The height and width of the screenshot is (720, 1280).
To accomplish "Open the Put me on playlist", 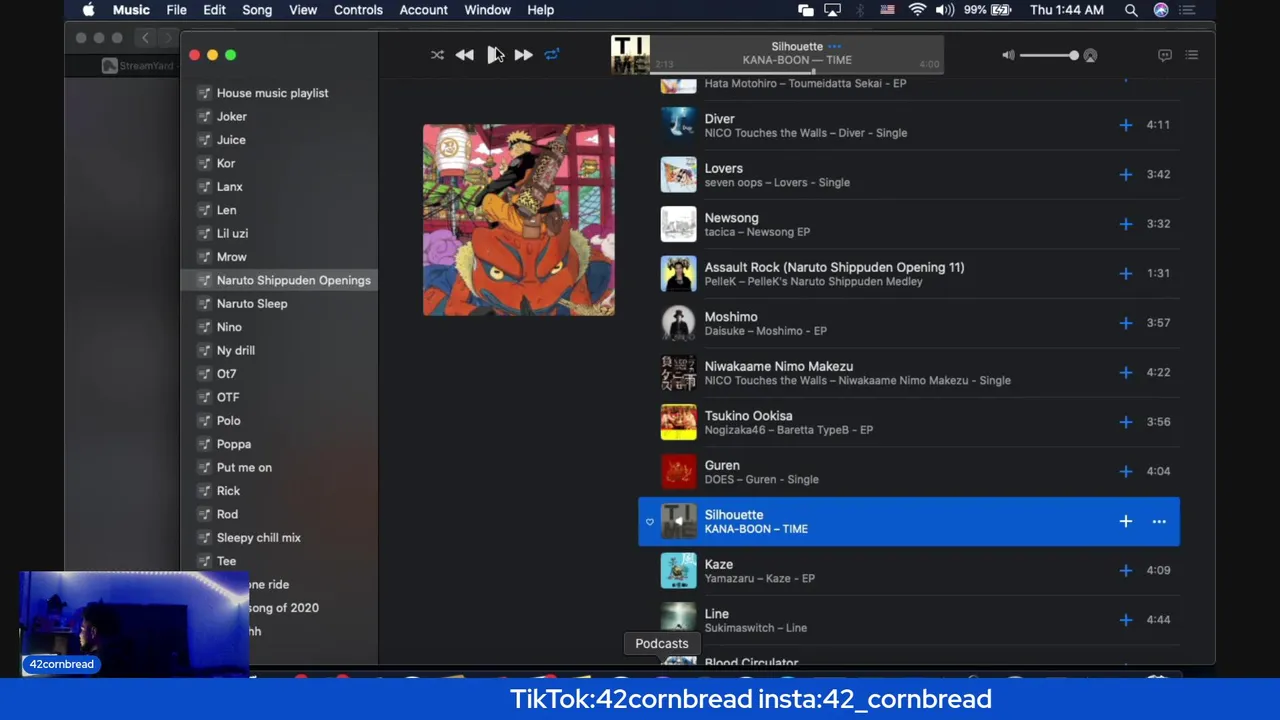I will click(280, 467).
